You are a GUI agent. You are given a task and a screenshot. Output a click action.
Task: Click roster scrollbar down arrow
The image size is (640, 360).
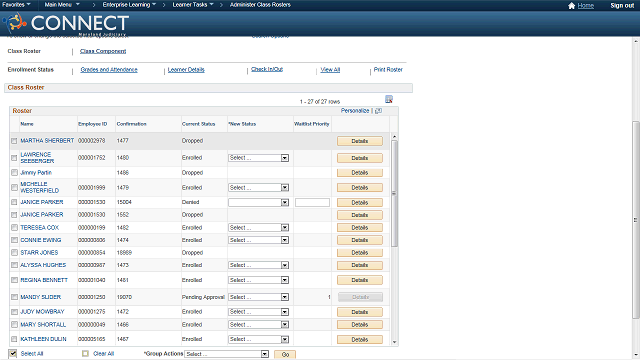[x=394, y=342]
